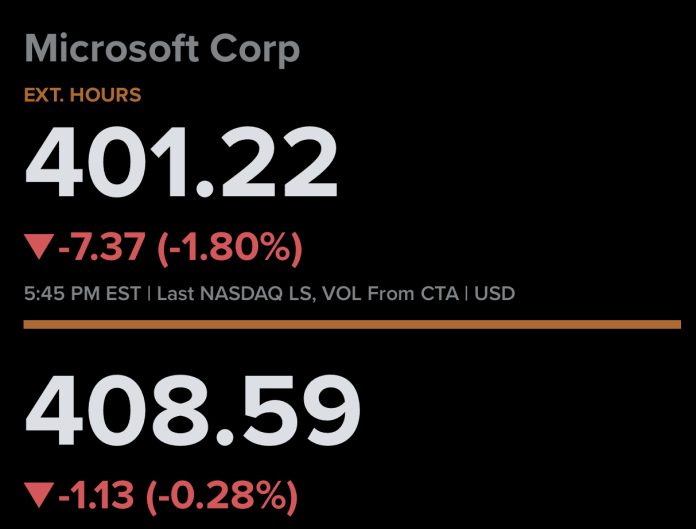This screenshot has height=529, width=696.
Task: Select the EXT. HOURS label
Action: pyautogui.click(x=83, y=96)
